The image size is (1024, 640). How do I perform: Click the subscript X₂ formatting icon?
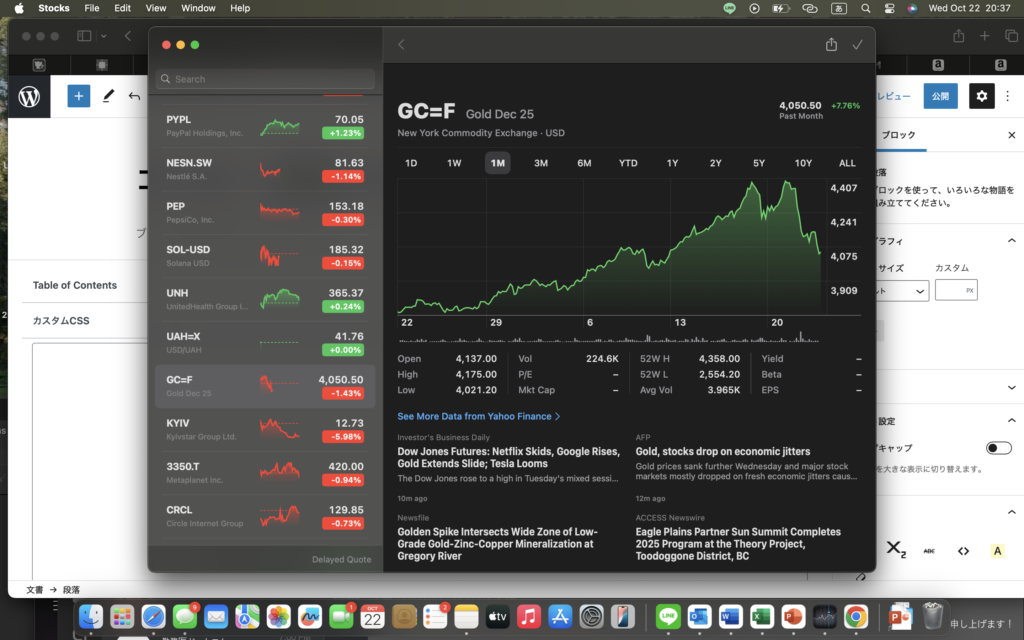tap(896, 551)
